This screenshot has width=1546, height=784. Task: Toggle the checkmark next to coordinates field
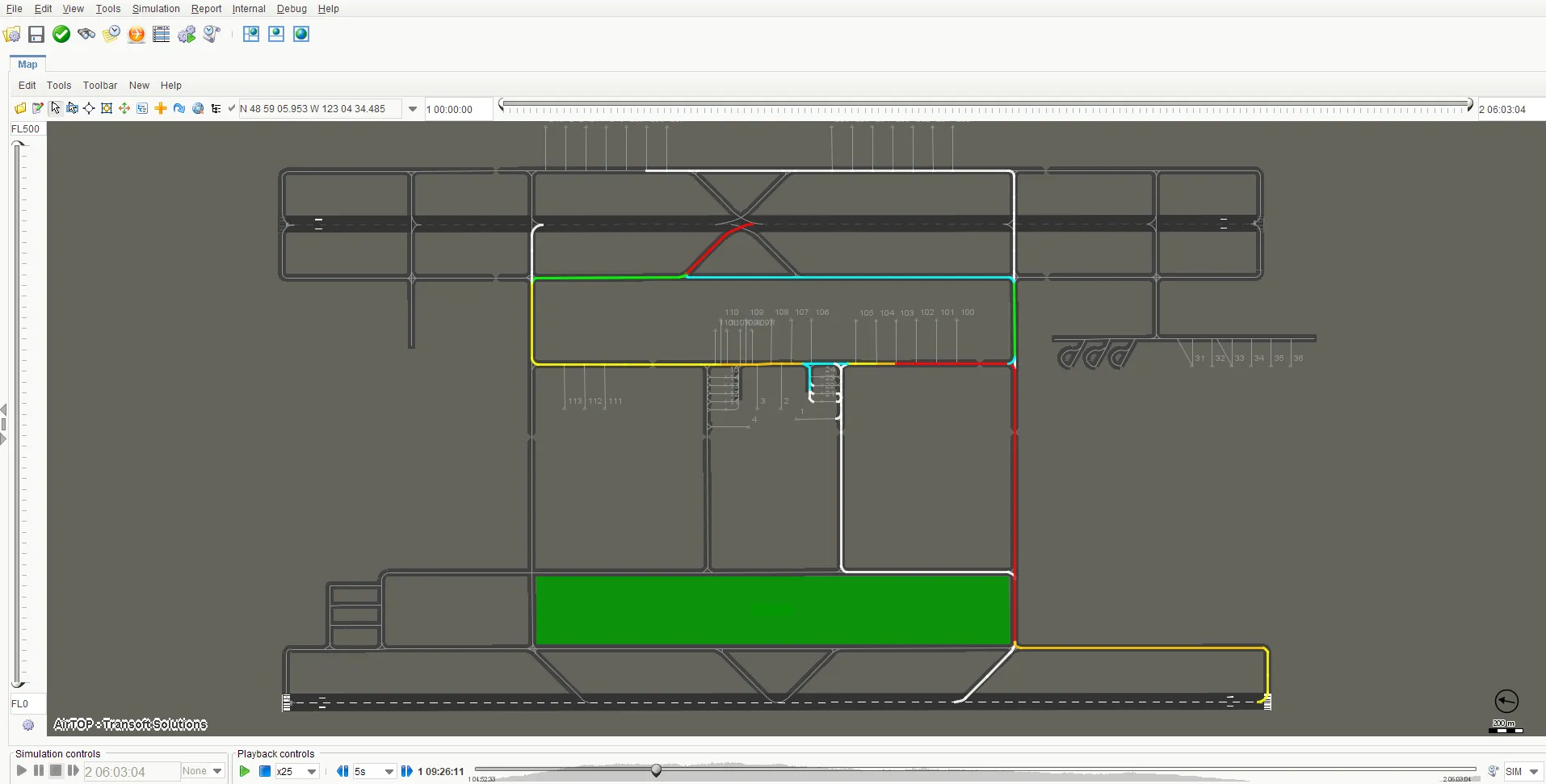[232, 108]
